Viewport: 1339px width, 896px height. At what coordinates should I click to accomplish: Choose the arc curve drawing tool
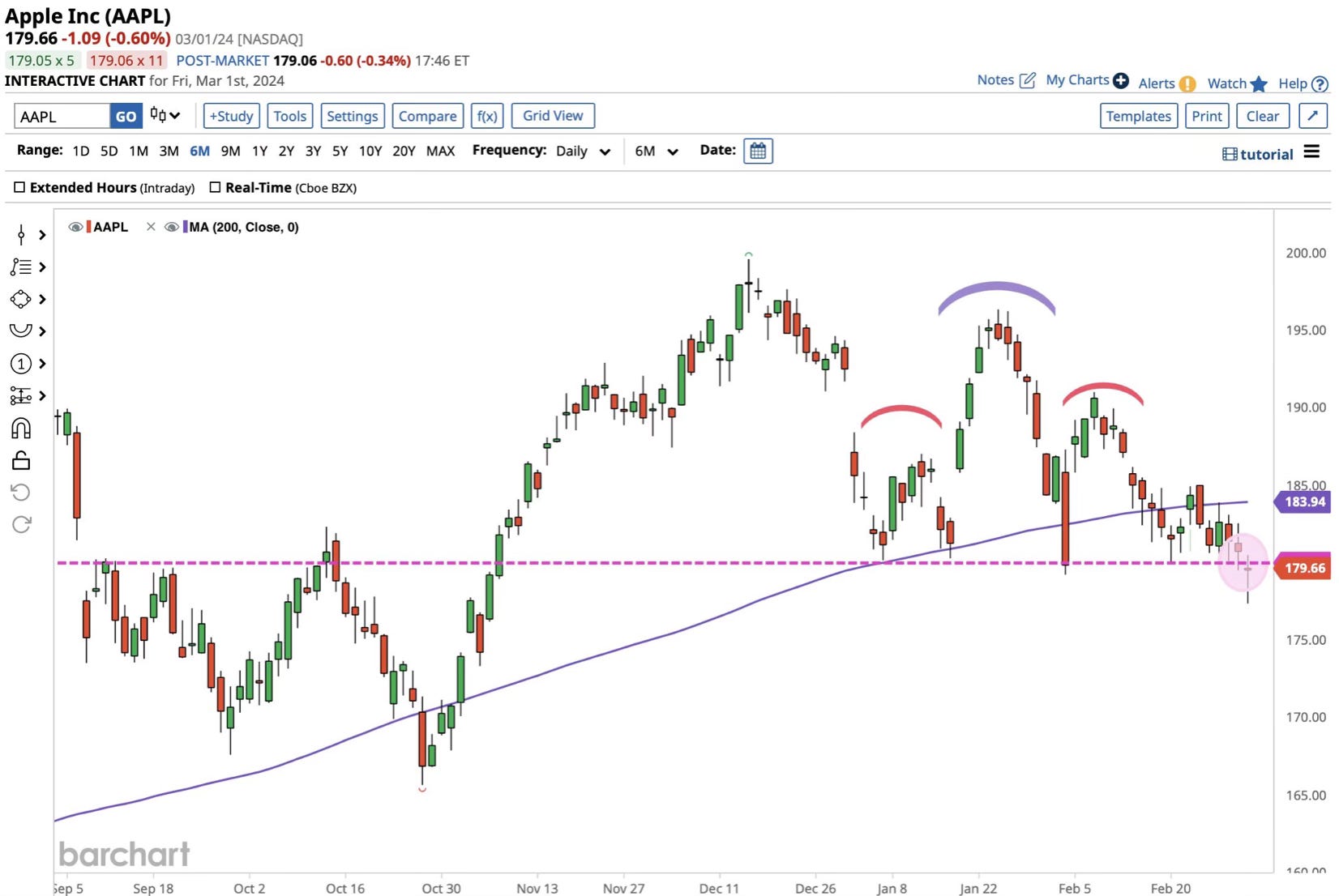(21, 331)
